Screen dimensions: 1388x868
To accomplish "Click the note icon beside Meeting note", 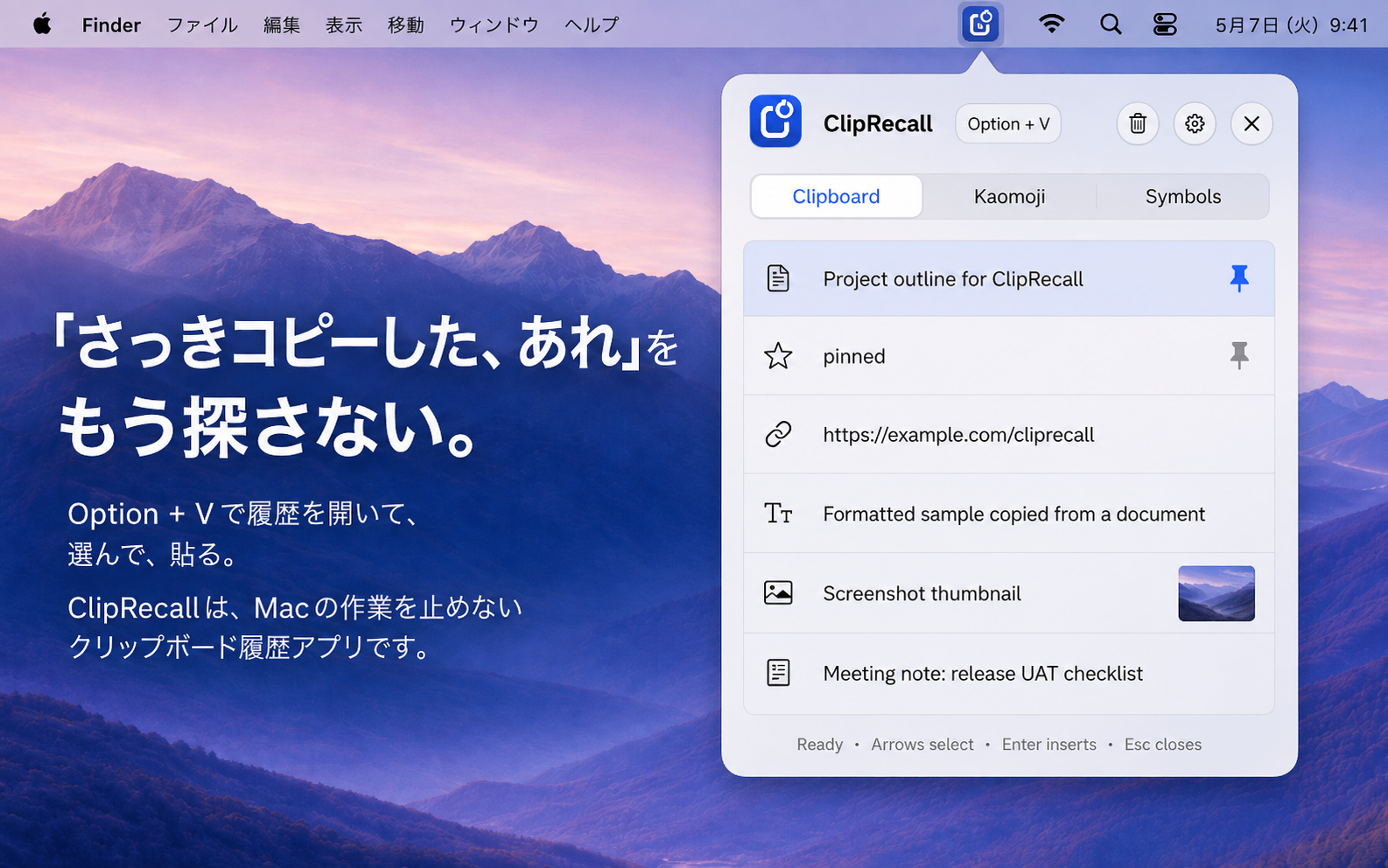I will point(778,672).
